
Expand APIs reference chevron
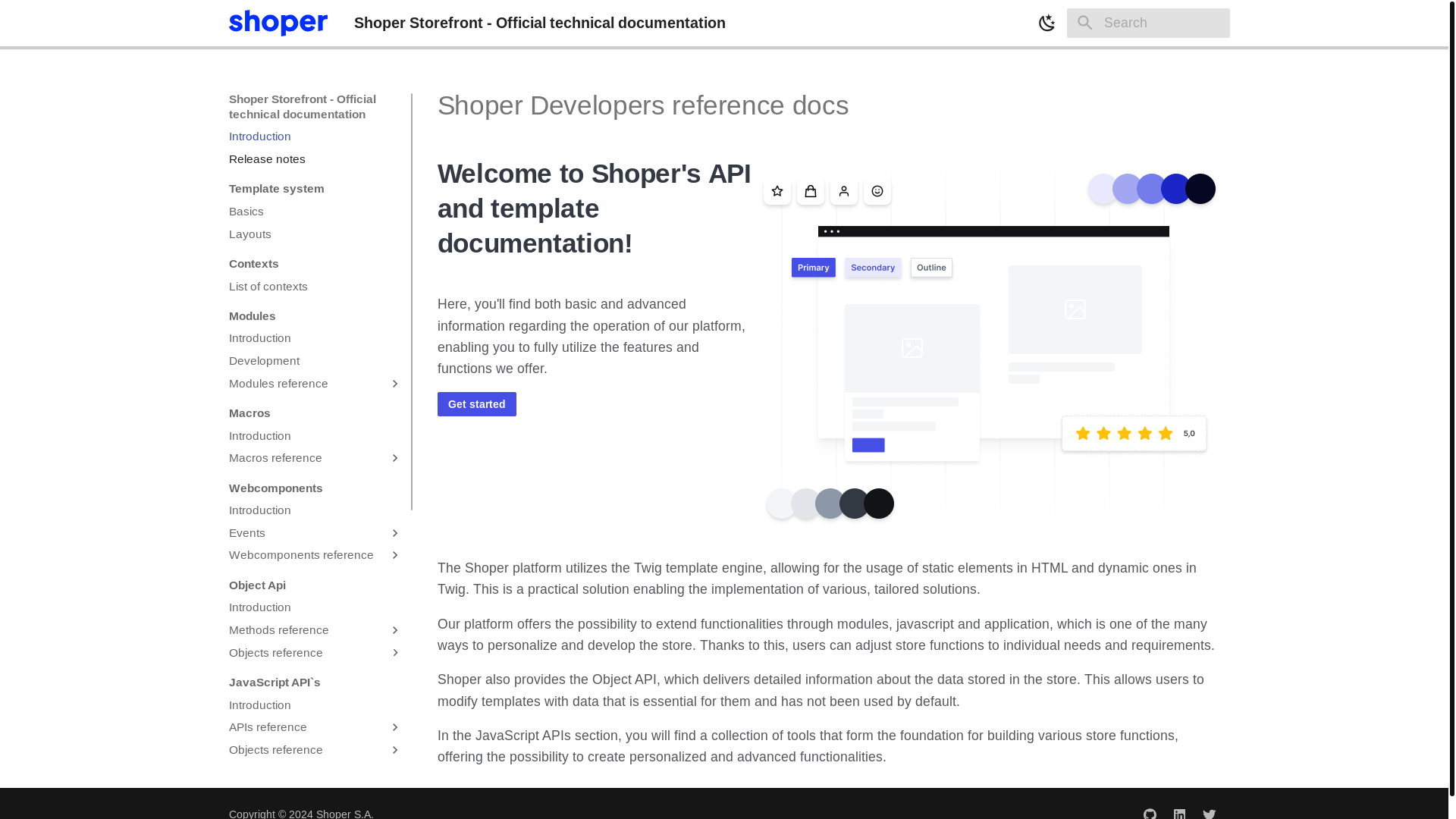[394, 727]
